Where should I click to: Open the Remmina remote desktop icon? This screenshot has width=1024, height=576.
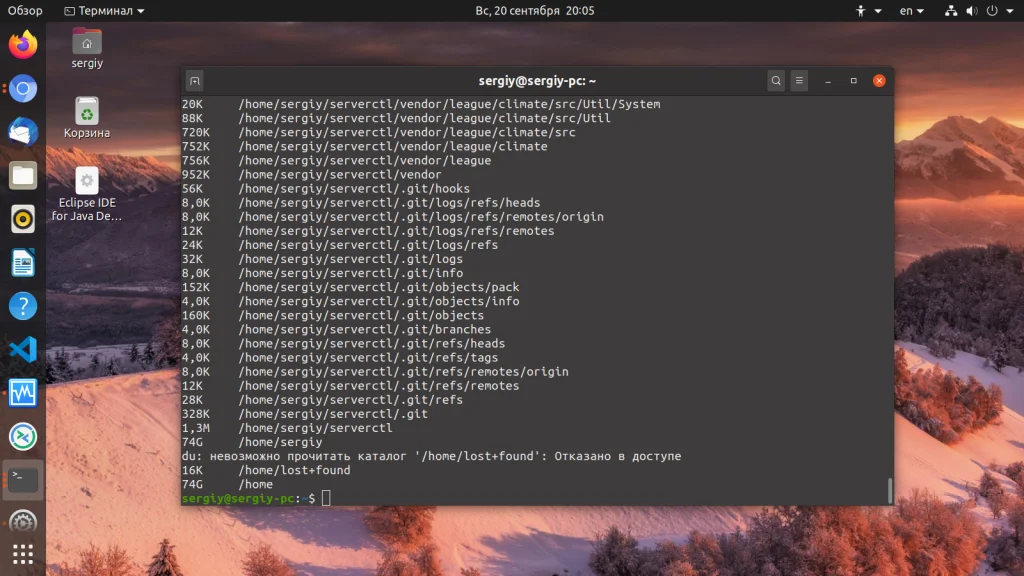23,436
